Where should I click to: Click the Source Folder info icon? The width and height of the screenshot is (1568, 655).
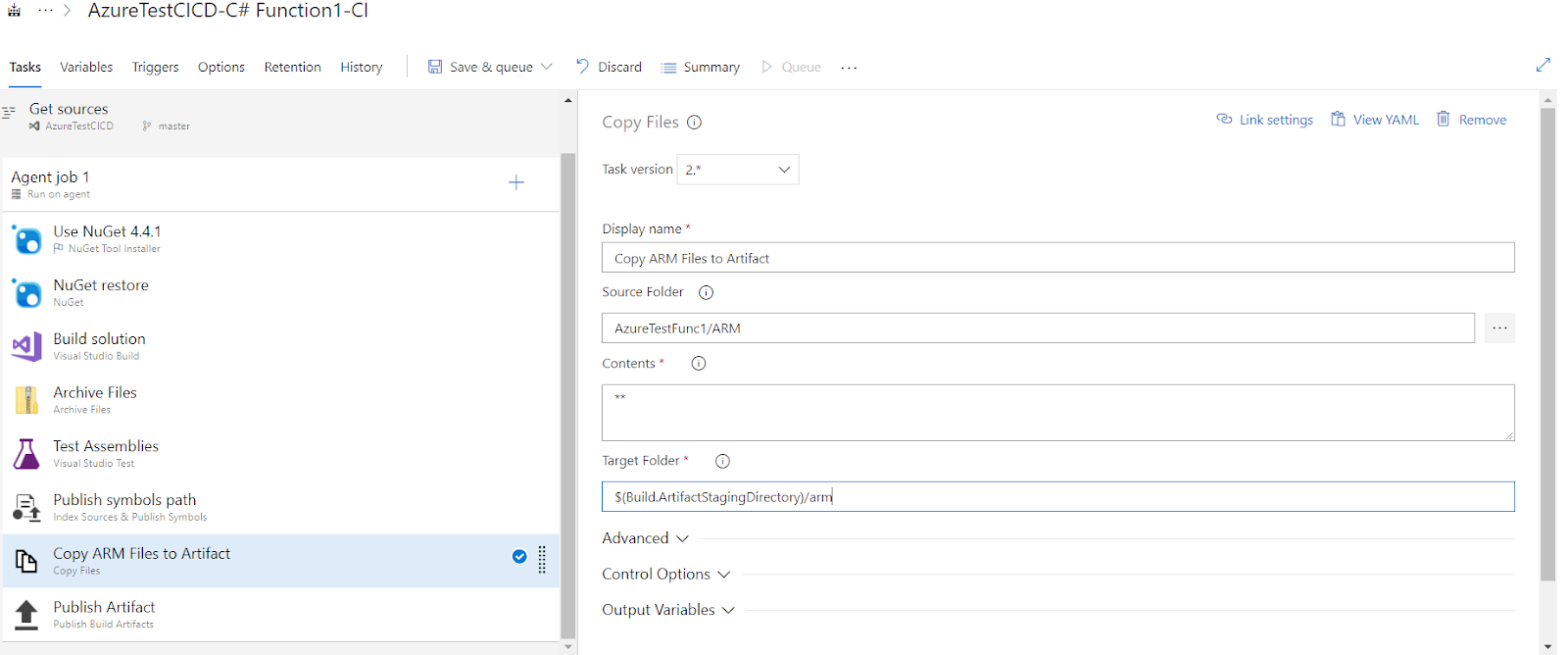pyautogui.click(x=706, y=292)
